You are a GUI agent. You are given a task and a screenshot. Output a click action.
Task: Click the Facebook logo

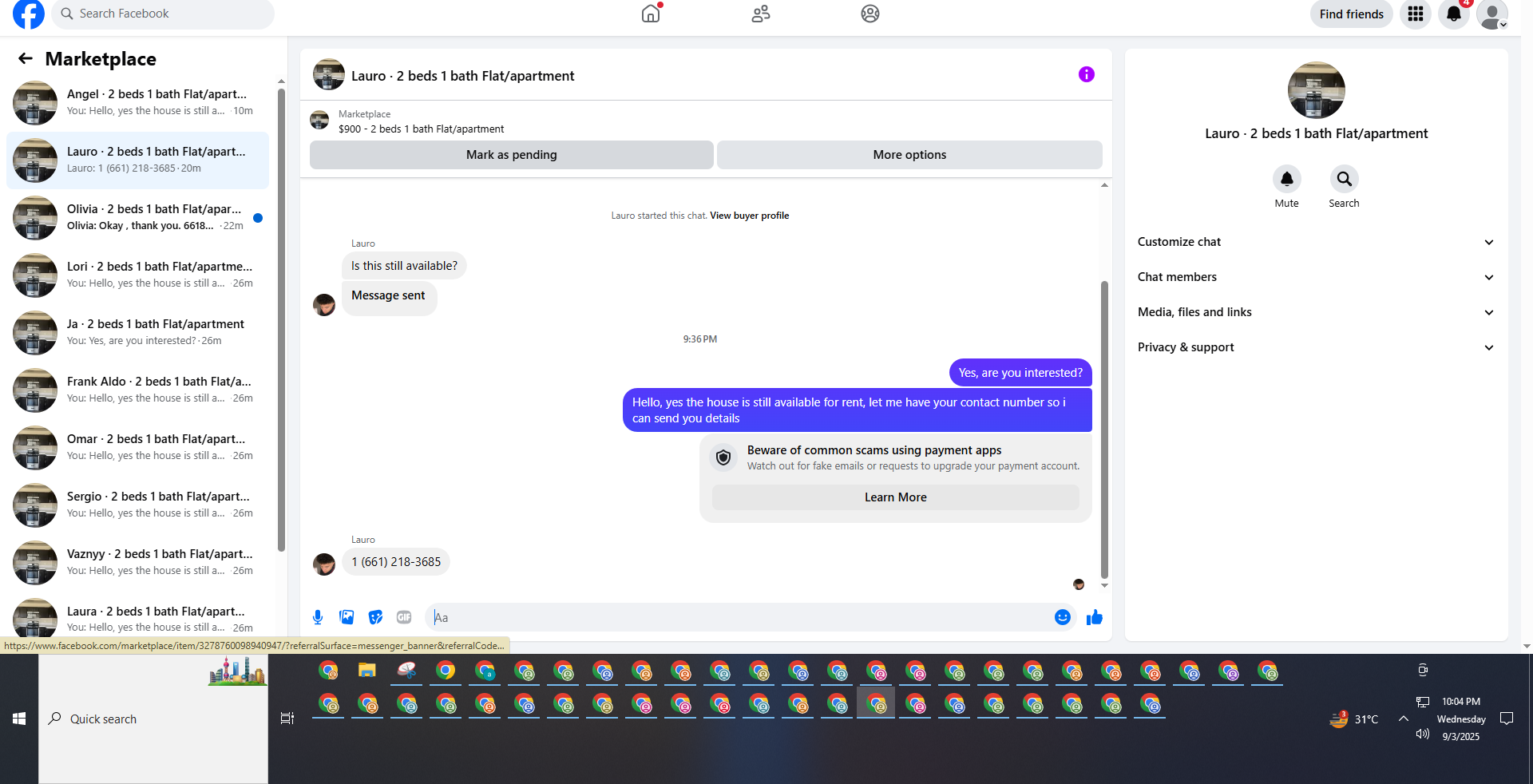pyautogui.click(x=29, y=14)
